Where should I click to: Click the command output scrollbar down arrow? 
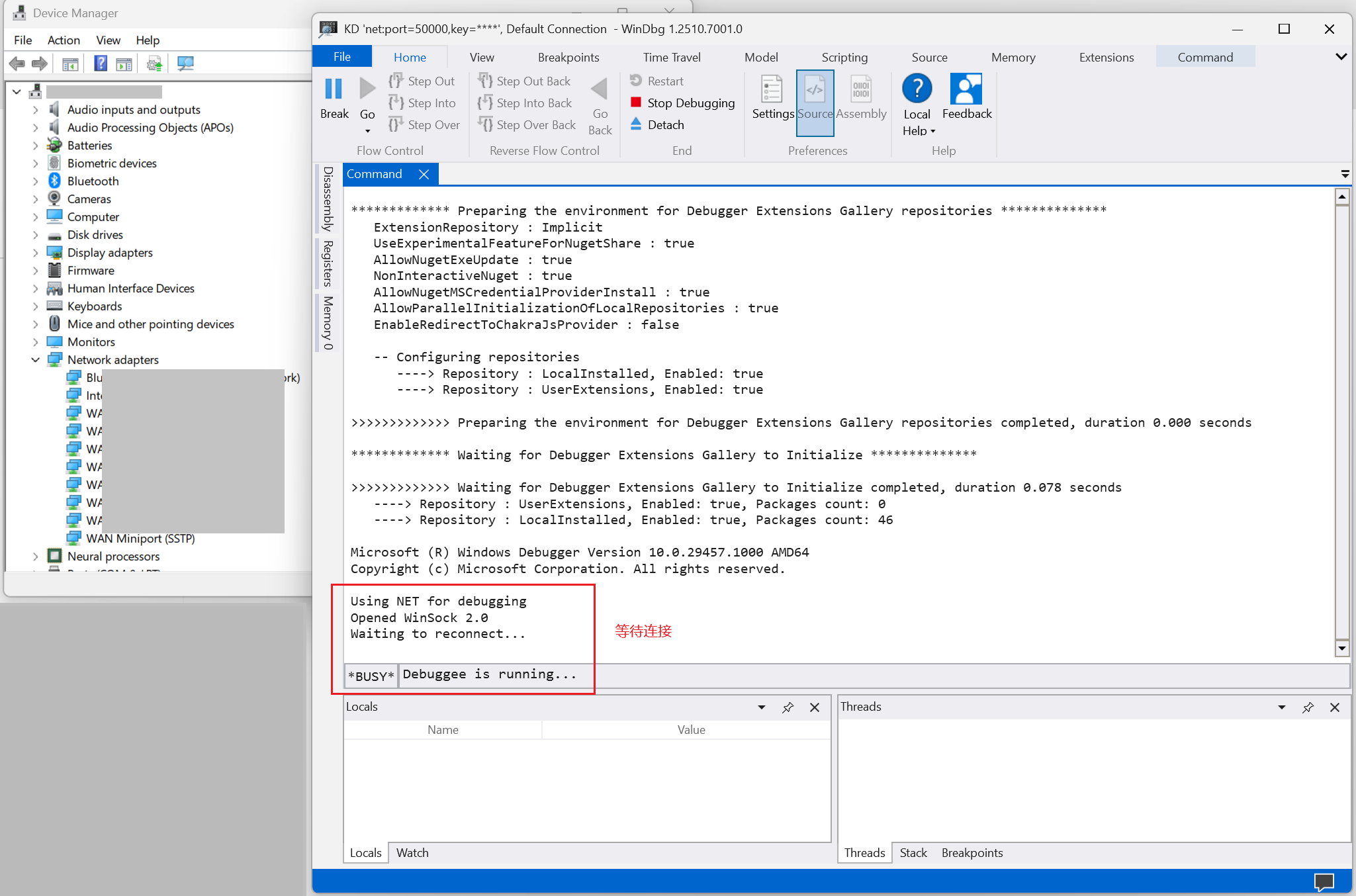click(x=1342, y=649)
